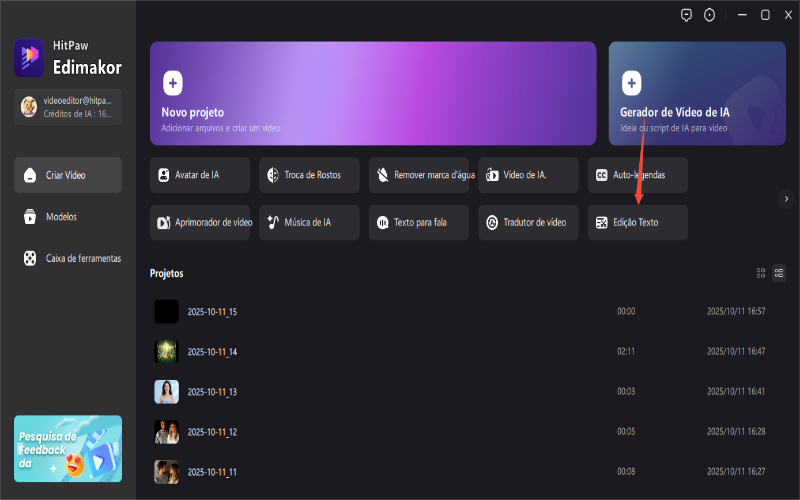Switch projects to list view
The height and width of the screenshot is (500, 800).
click(x=779, y=273)
